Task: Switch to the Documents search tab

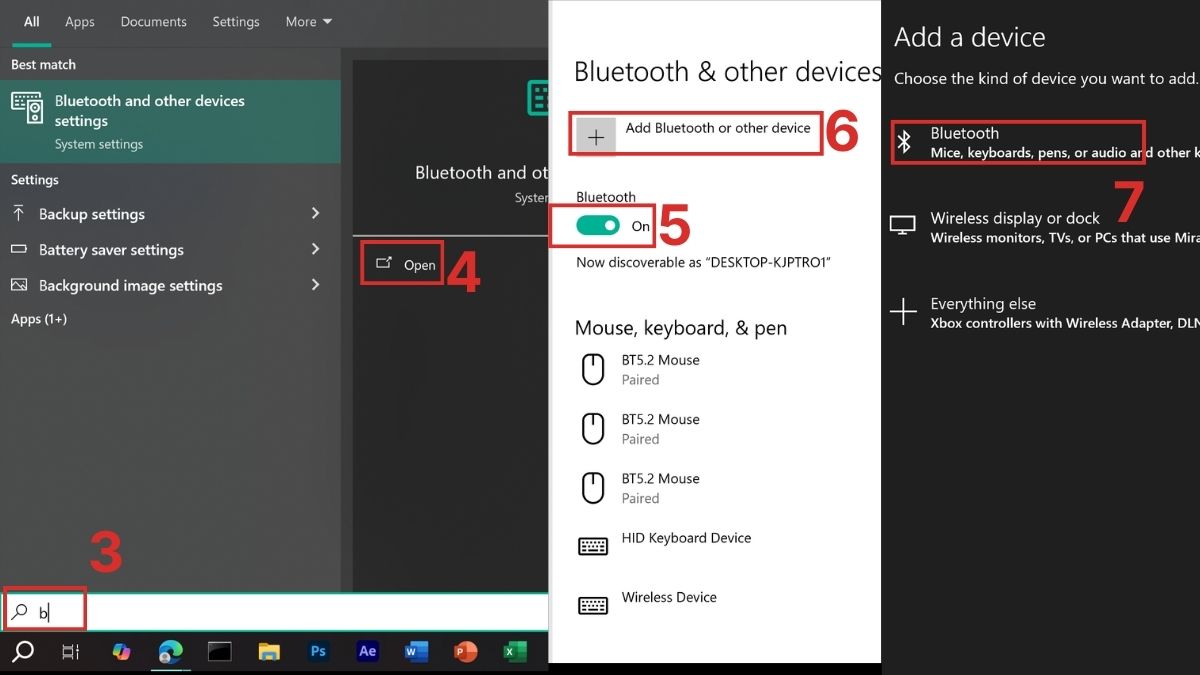Action: pos(153,22)
